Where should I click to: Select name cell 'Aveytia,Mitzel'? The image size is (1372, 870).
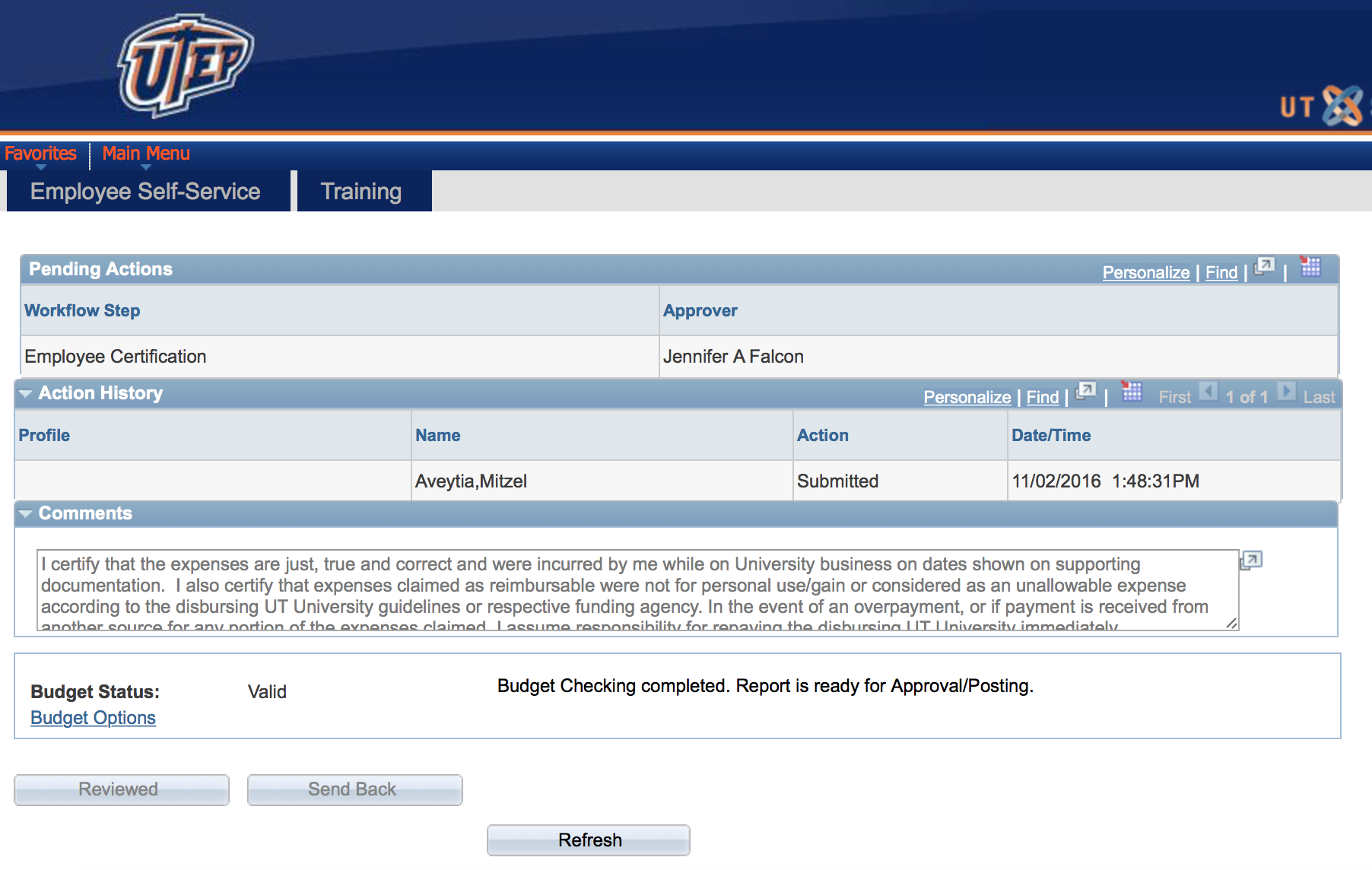click(x=602, y=481)
